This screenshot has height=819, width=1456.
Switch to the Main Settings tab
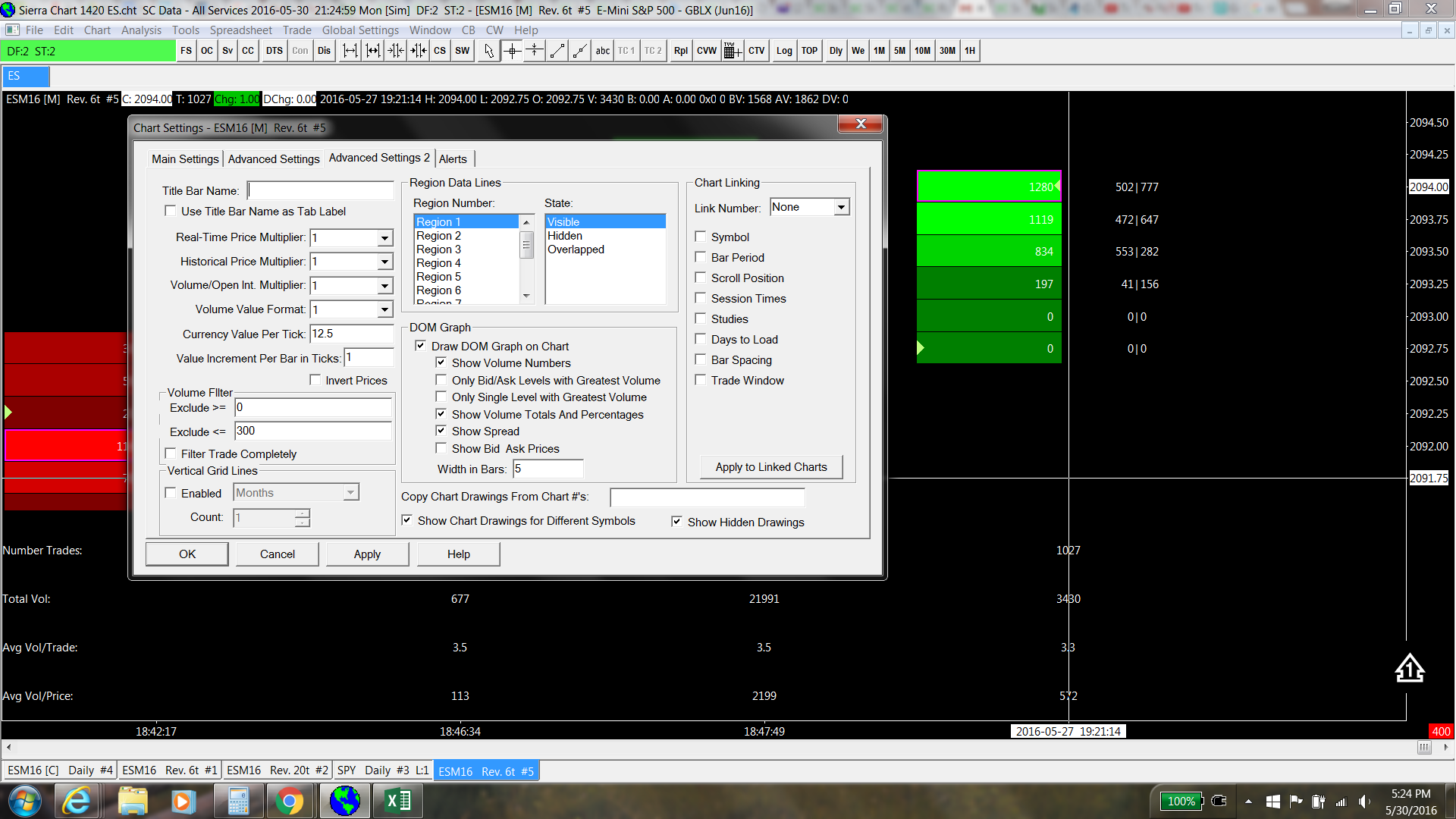185,158
